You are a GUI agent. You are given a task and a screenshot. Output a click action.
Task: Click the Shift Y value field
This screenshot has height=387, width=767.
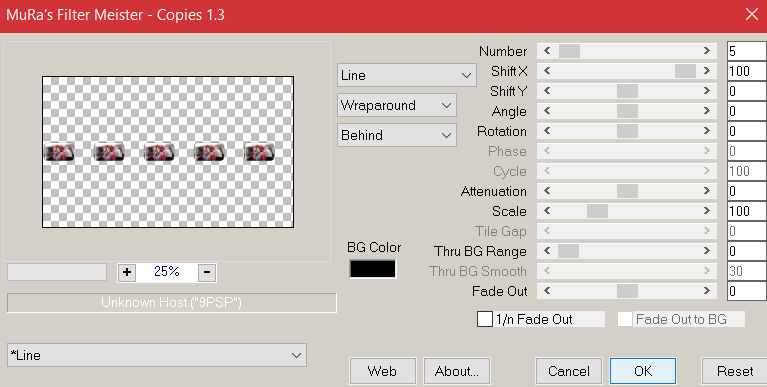coord(747,91)
